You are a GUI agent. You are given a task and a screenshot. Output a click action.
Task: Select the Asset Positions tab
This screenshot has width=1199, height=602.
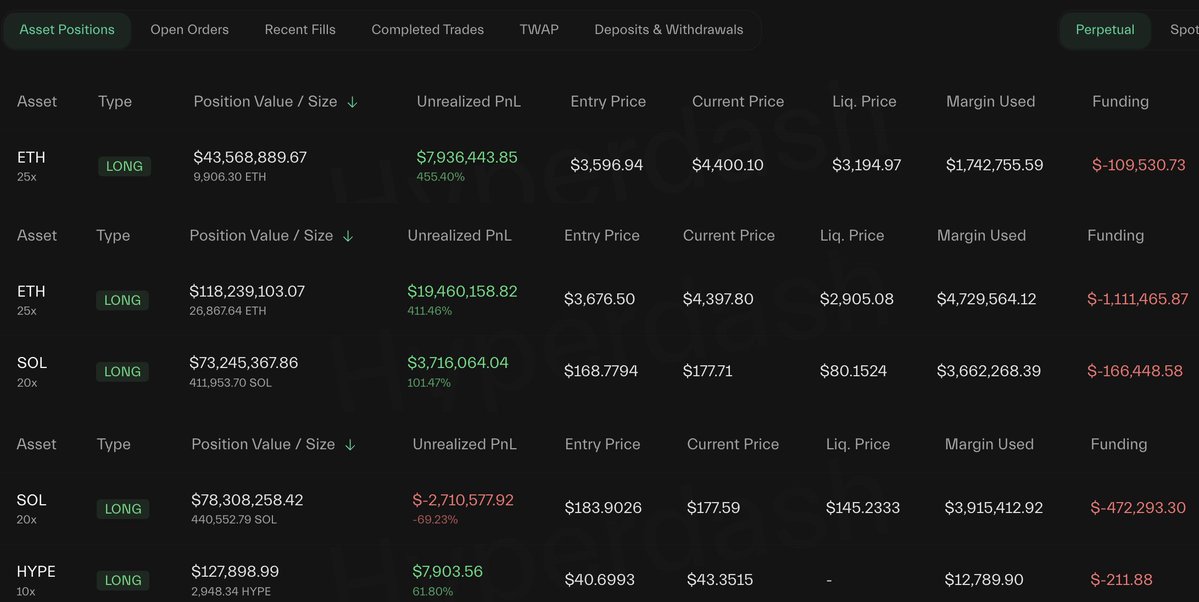67,30
